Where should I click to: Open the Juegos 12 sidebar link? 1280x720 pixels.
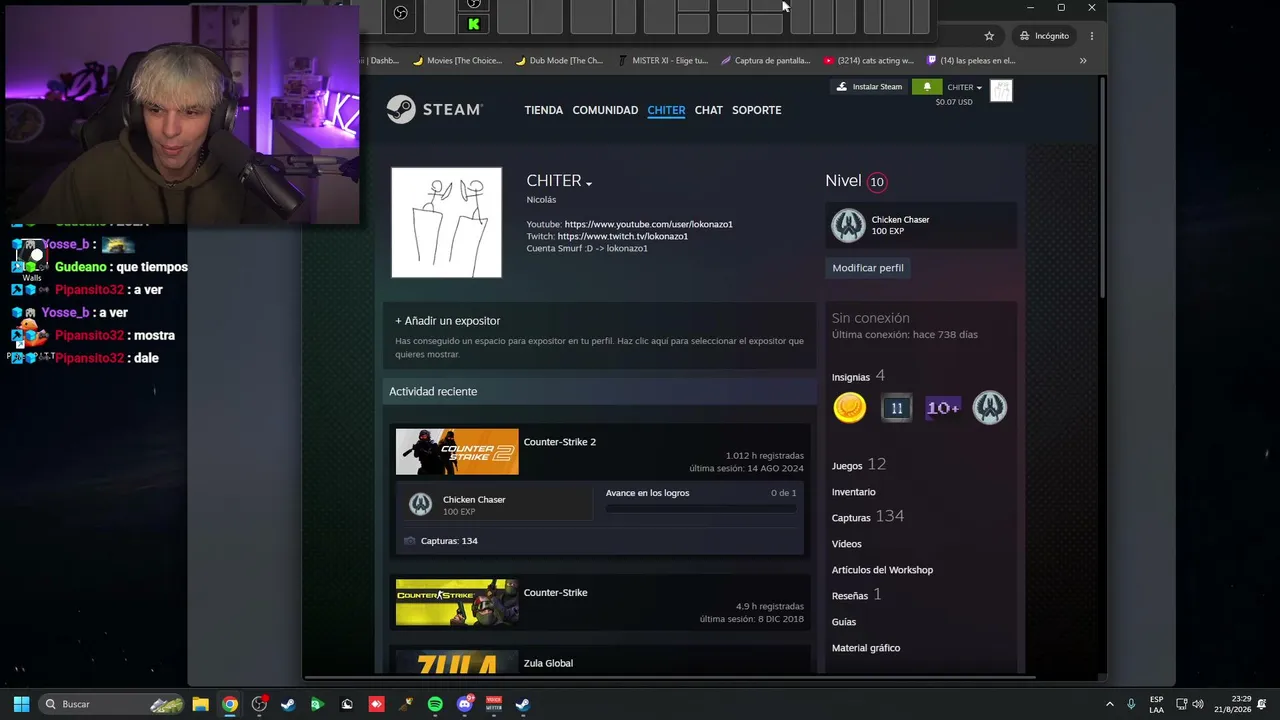(859, 465)
